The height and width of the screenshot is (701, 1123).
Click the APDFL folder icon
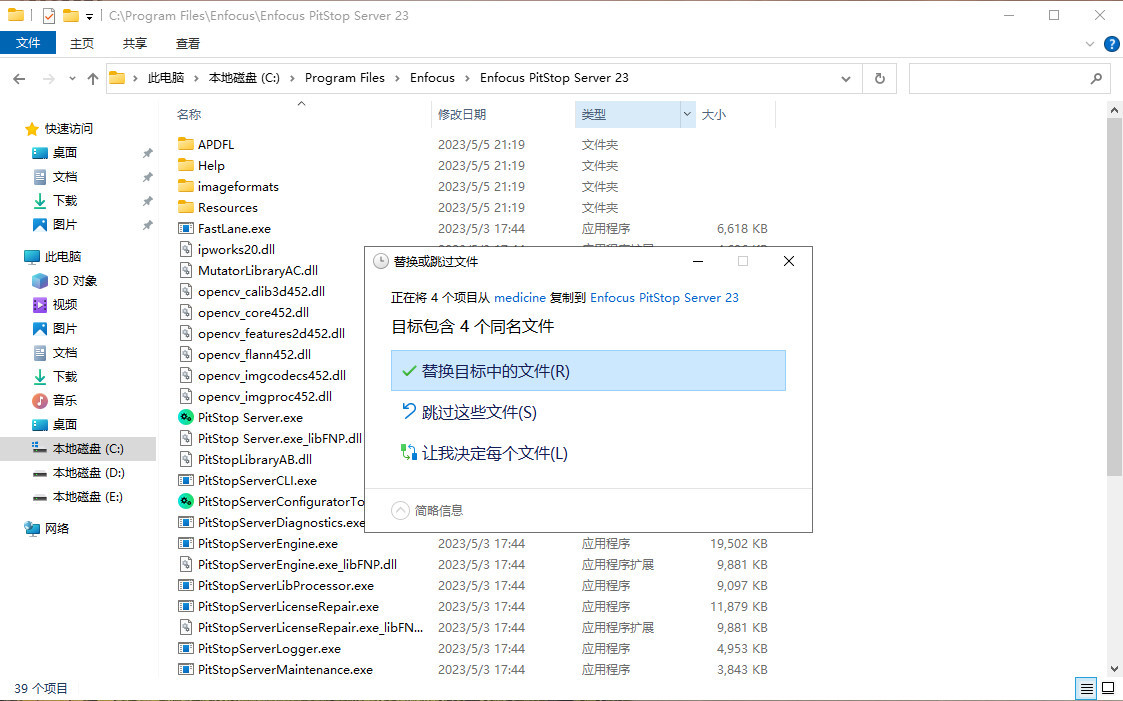coord(185,144)
